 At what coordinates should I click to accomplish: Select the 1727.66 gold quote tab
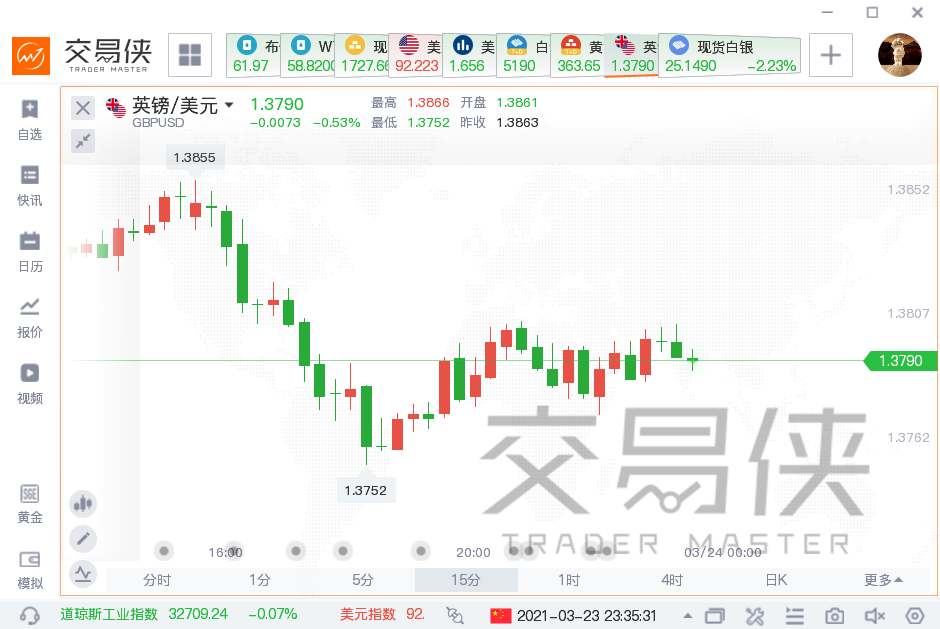[361, 55]
